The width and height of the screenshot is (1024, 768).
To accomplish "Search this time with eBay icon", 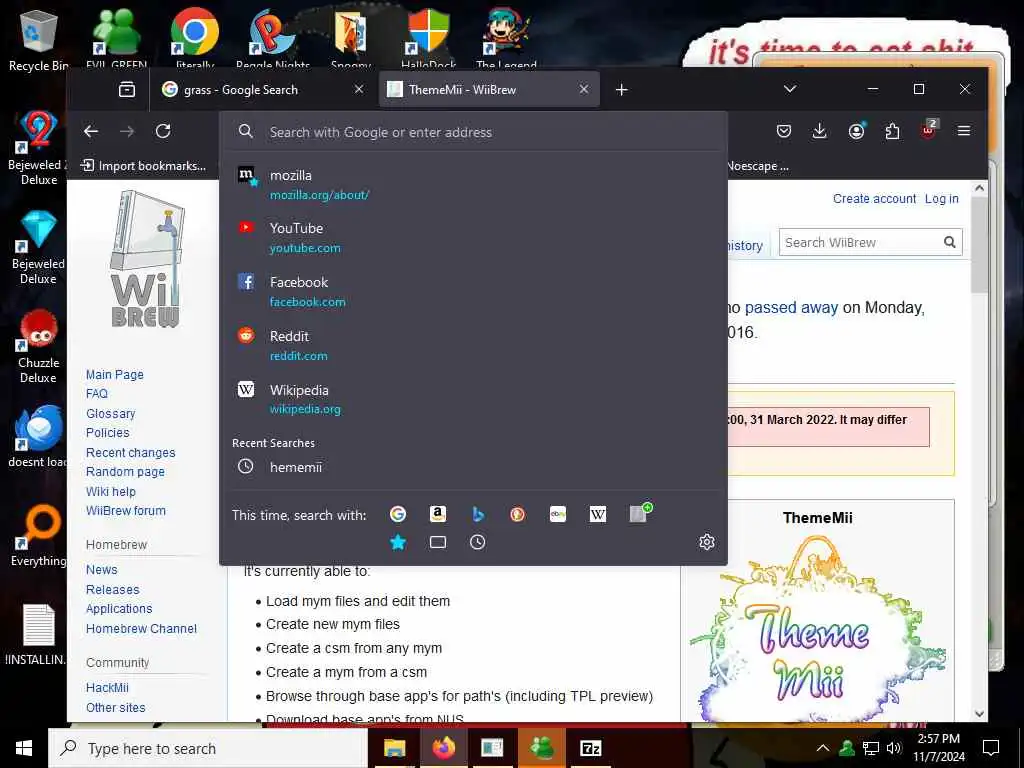I will click(x=558, y=515).
